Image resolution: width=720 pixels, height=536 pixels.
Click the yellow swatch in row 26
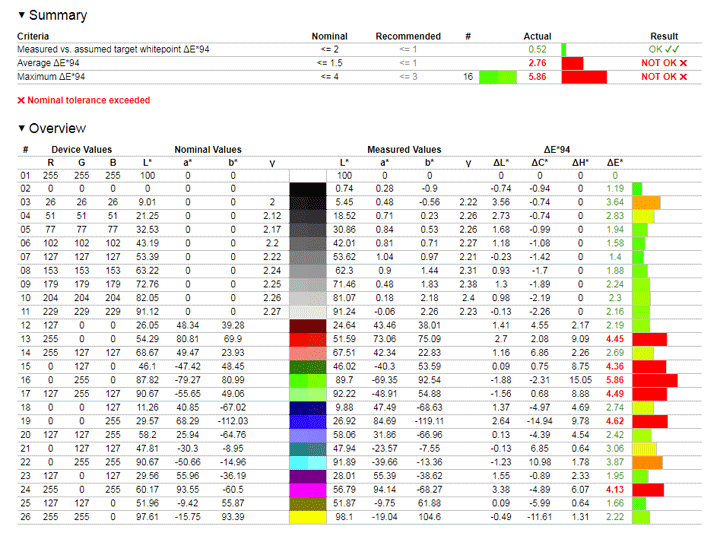pyautogui.click(x=308, y=517)
